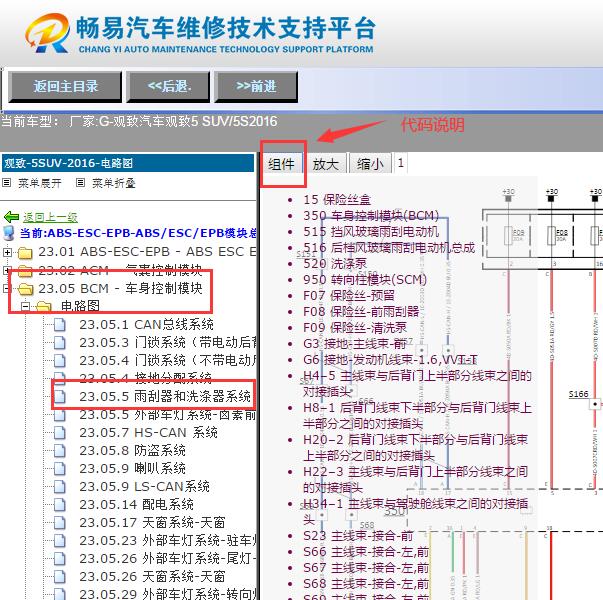Open 23.05.17 天窗系统-天窗 diagram
603x600 pixels.
[x=152, y=522]
